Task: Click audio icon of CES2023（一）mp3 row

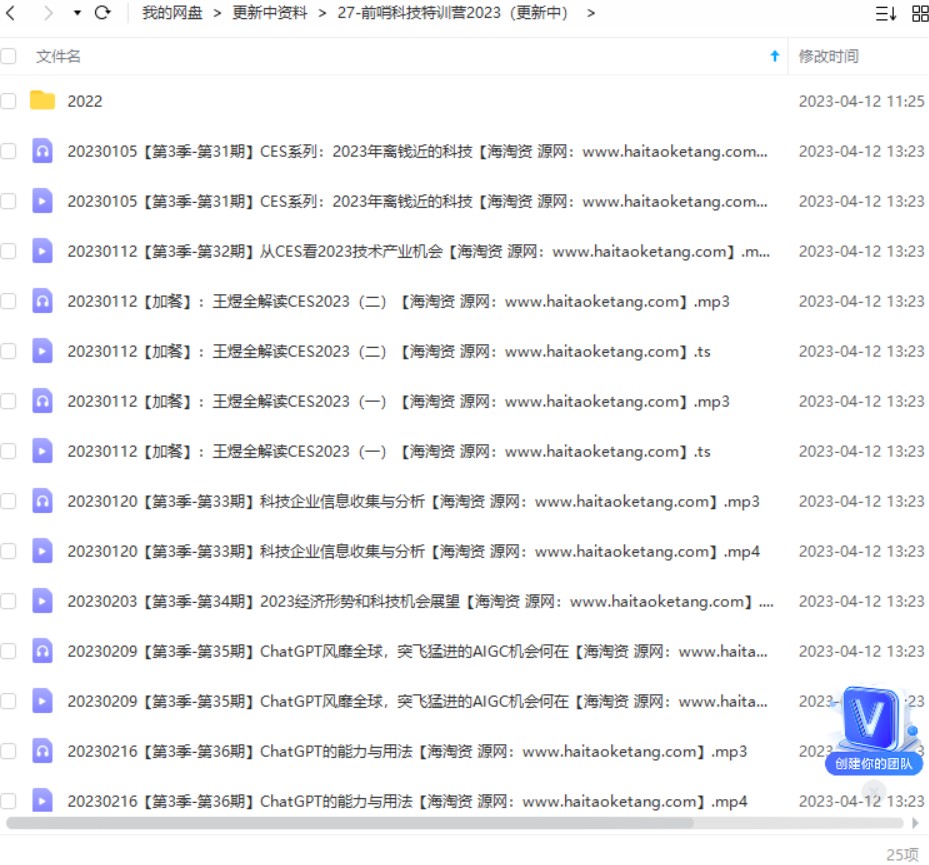Action: point(42,401)
